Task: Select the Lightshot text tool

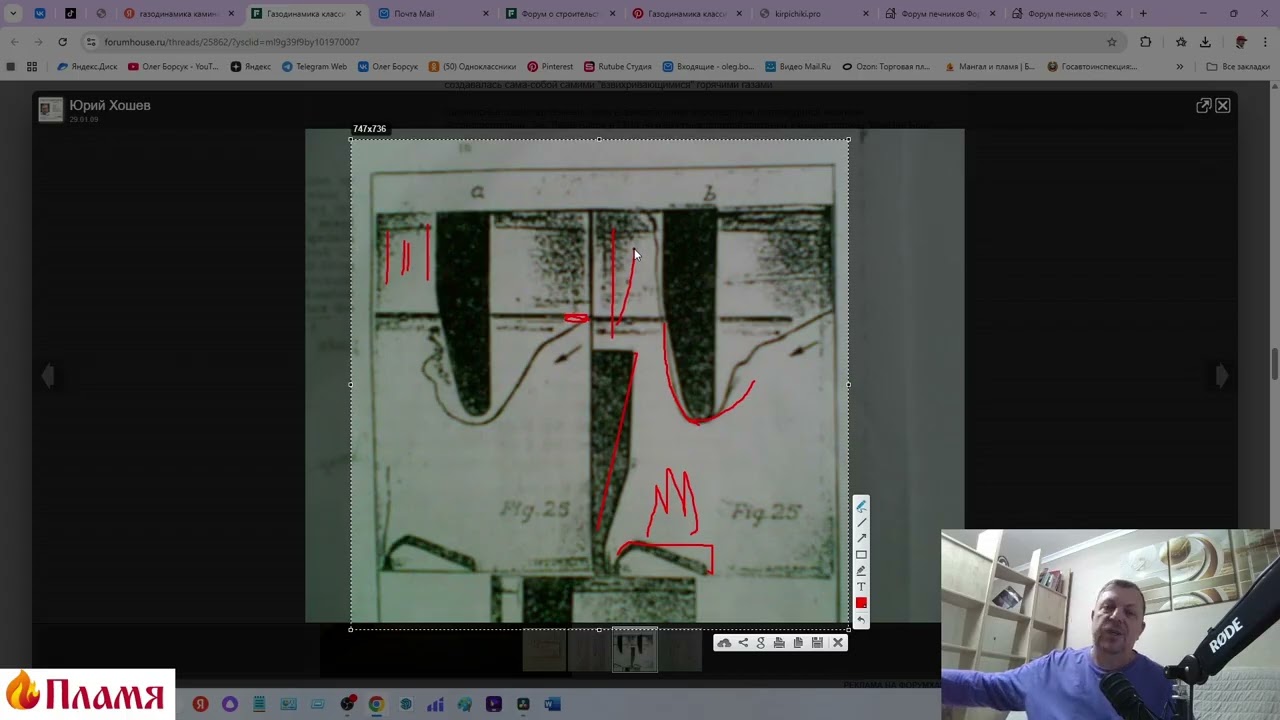Action: tap(861, 587)
